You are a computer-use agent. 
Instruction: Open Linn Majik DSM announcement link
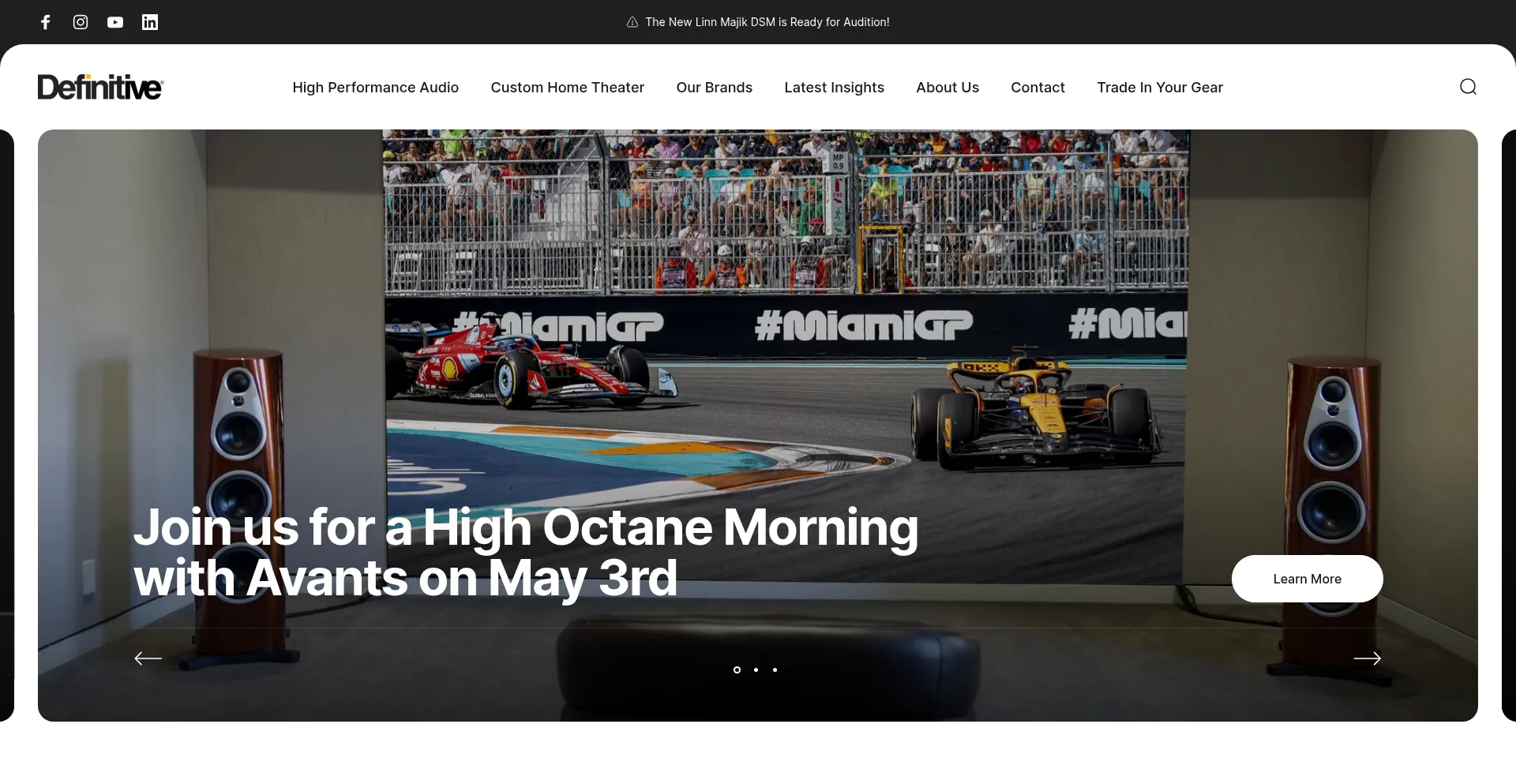pyautogui.click(x=767, y=22)
